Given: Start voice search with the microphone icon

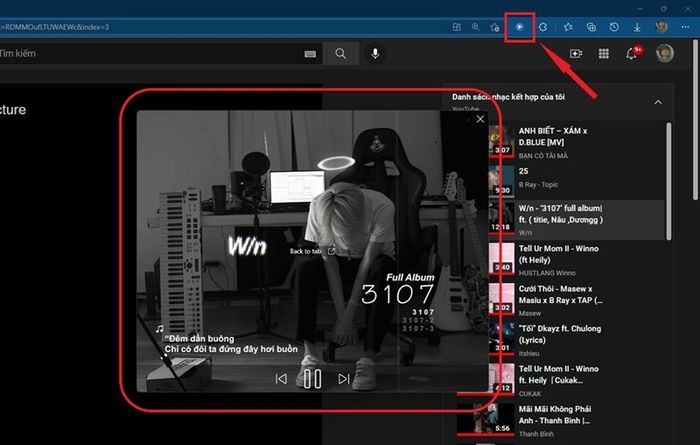Looking at the screenshot, I should pyautogui.click(x=375, y=54).
